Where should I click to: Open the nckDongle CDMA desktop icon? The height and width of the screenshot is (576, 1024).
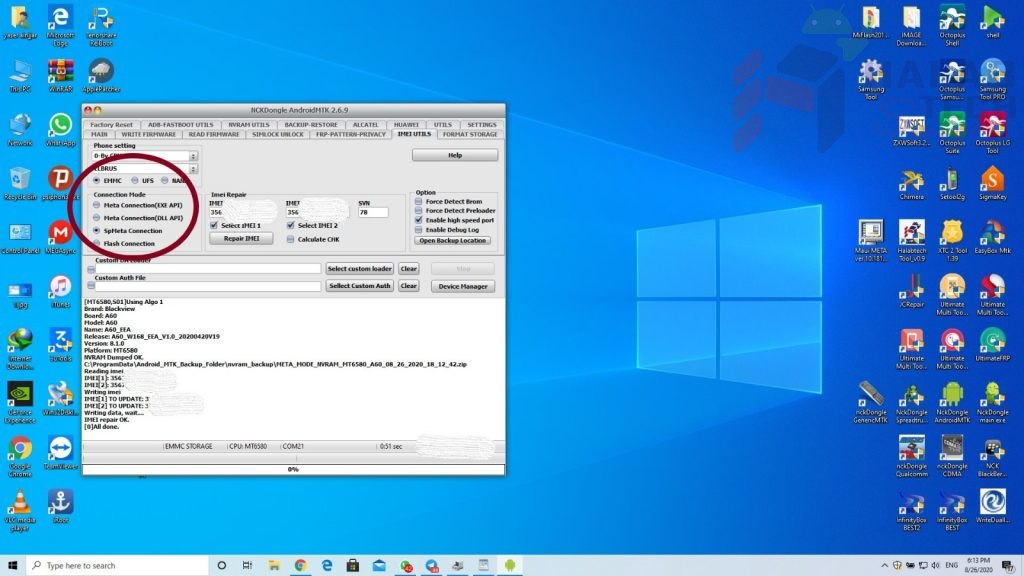pos(952,456)
